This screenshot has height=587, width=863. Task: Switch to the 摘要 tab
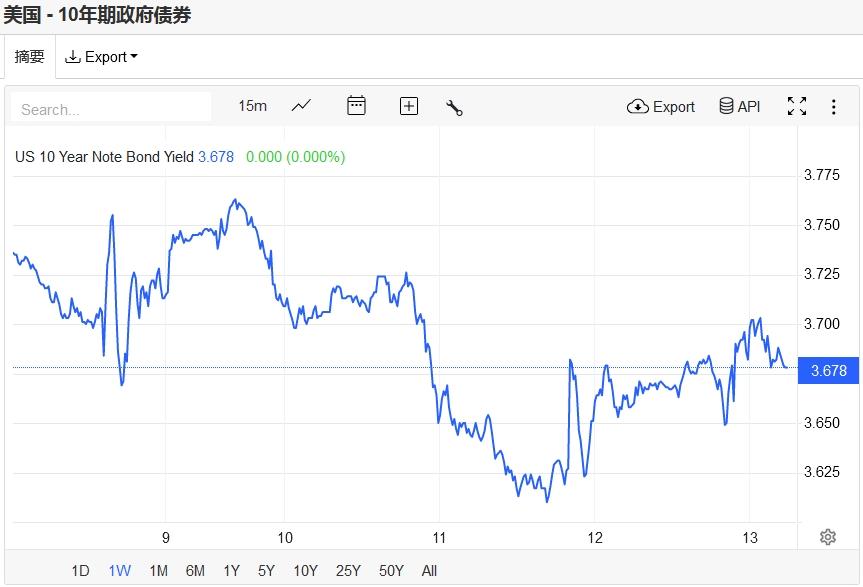(x=30, y=57)
